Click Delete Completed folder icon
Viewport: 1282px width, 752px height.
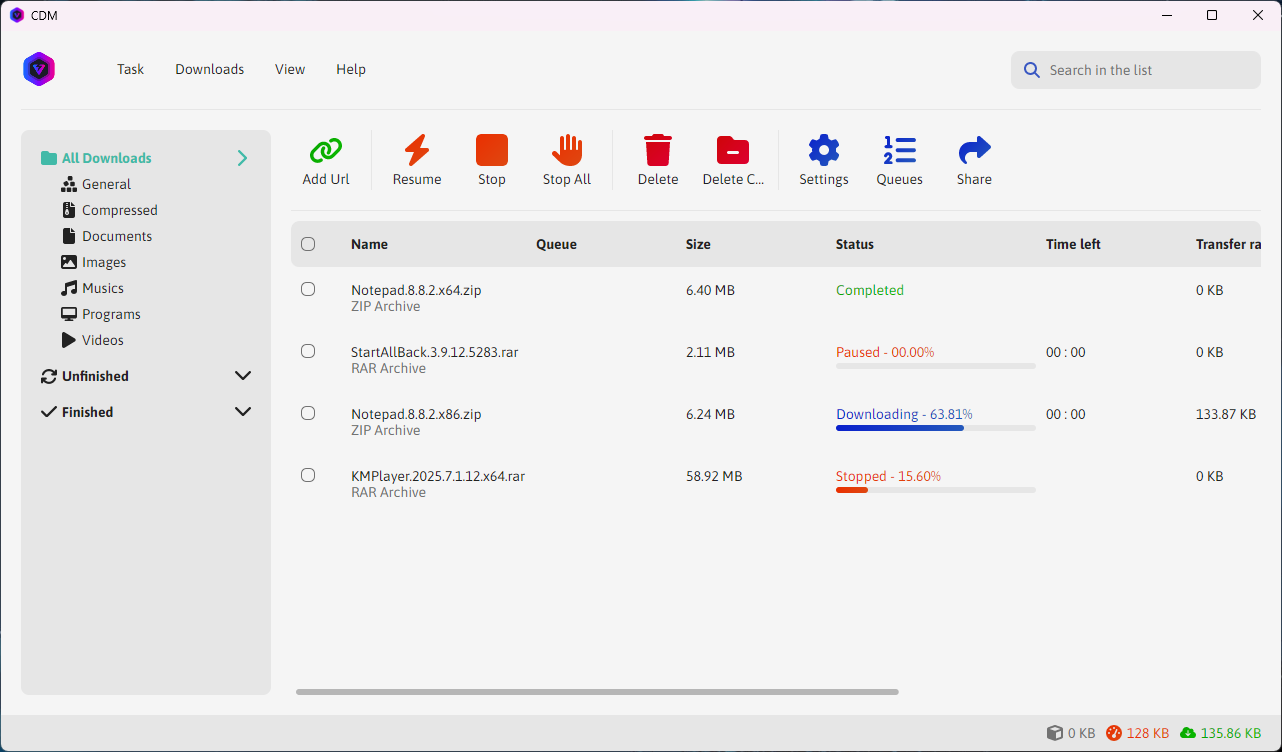[x=733, y=151]
